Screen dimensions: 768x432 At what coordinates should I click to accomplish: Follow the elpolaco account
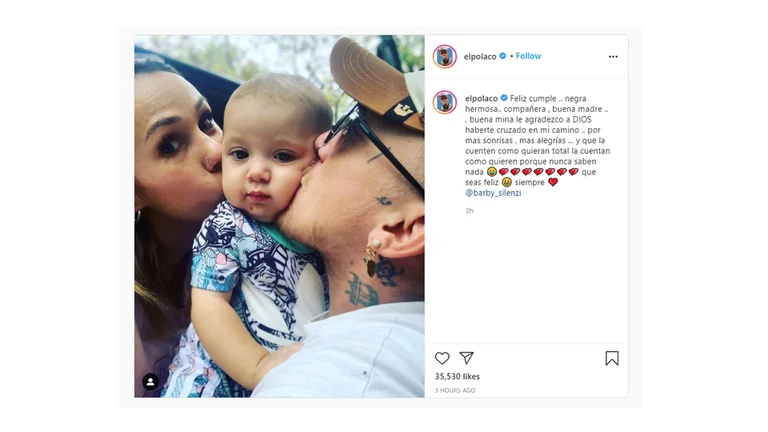(x=528, y=56)
